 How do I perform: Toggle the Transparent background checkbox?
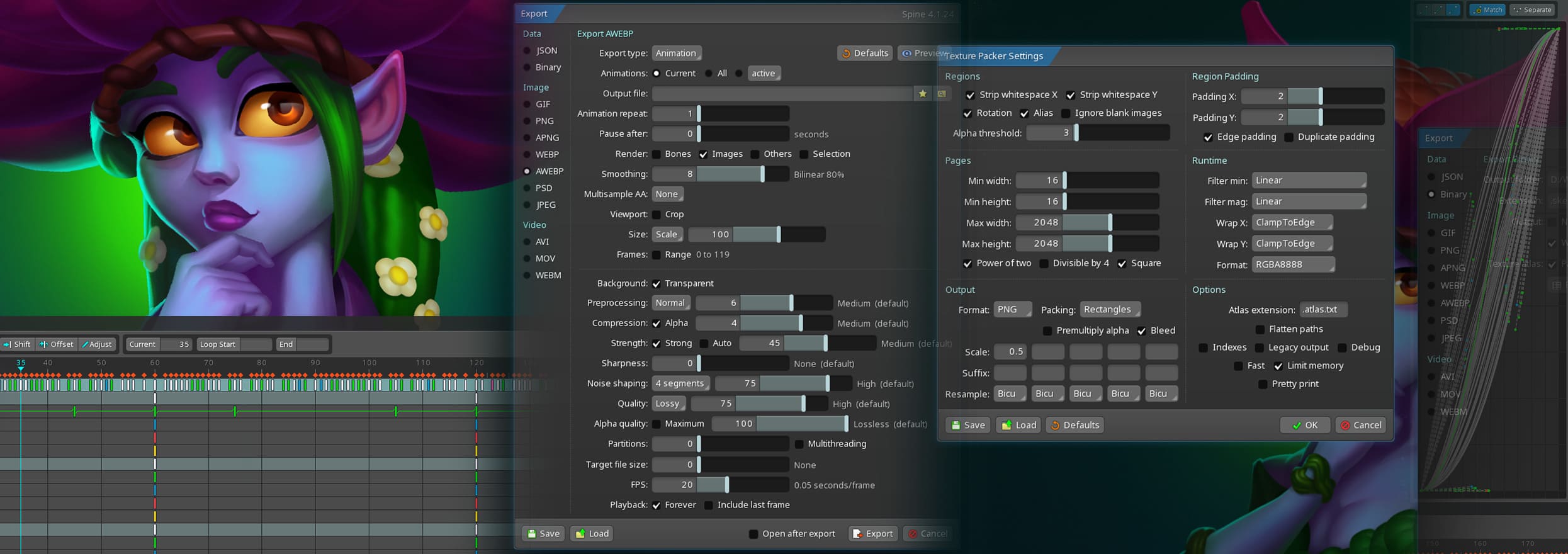pos(657,284)
